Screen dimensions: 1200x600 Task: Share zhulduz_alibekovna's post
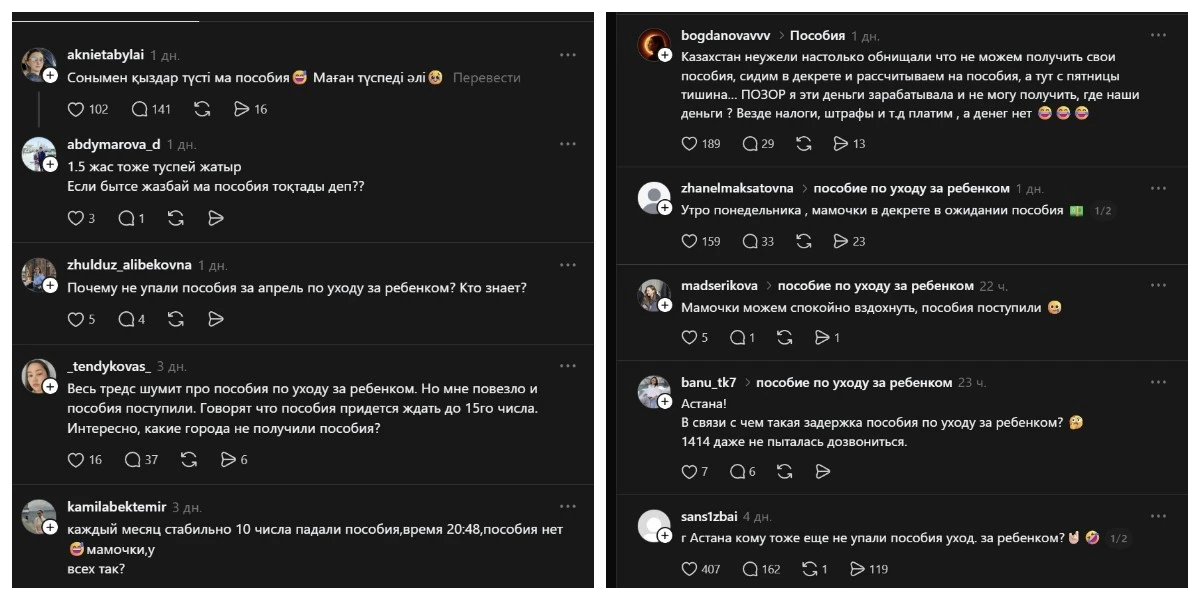[215, 320]
